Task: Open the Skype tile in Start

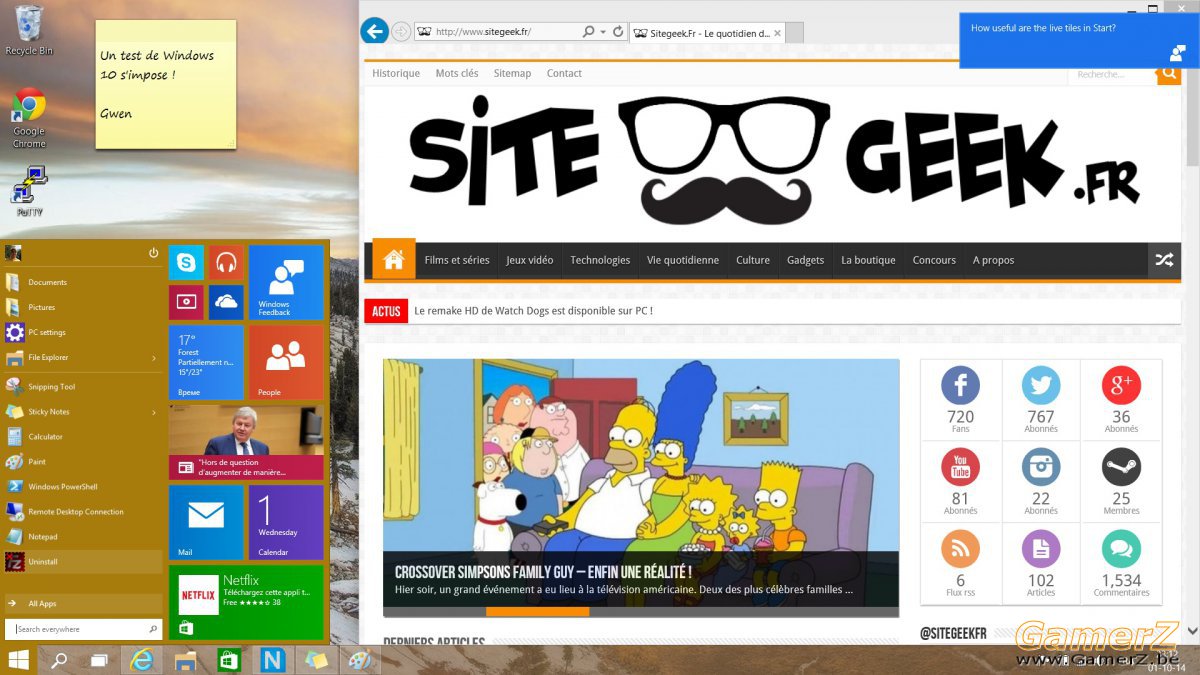Action: pyautogui.click(x=186, y=262)
